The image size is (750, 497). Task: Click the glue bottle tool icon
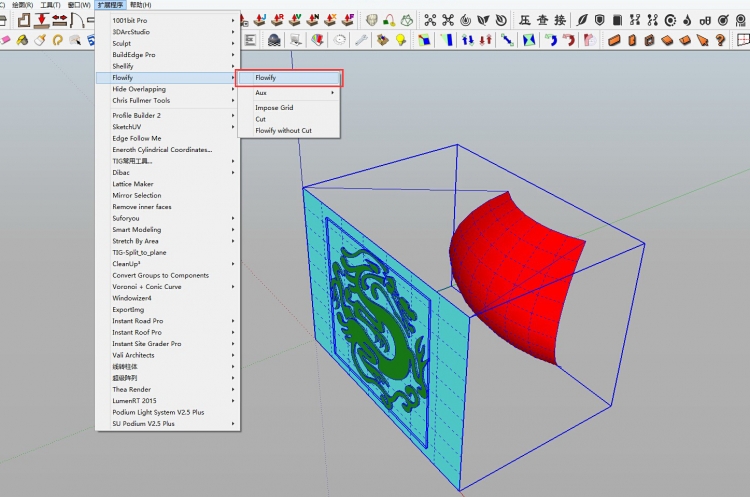tap(40, 40)
